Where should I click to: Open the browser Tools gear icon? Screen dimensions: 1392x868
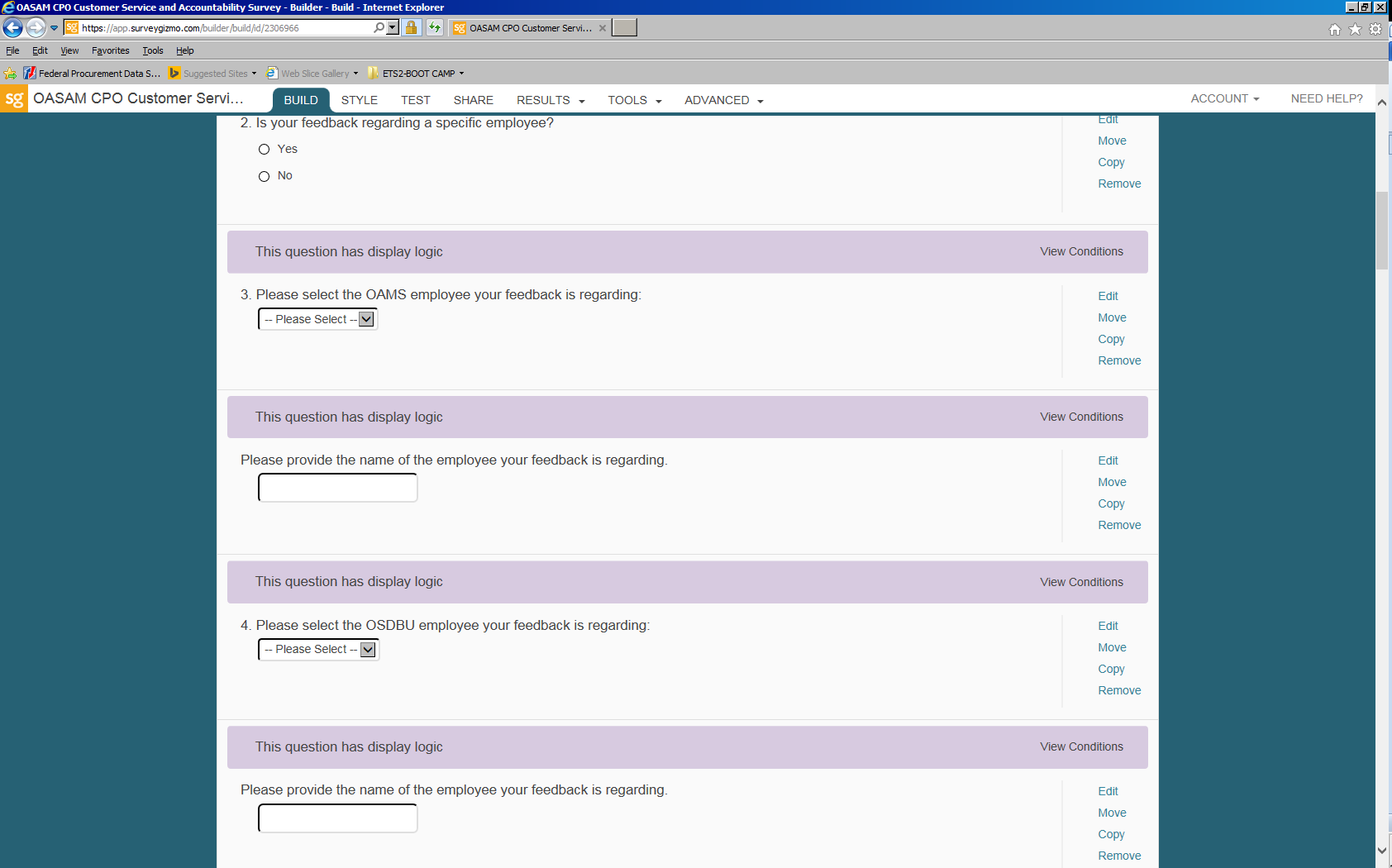pos(1375,29)
